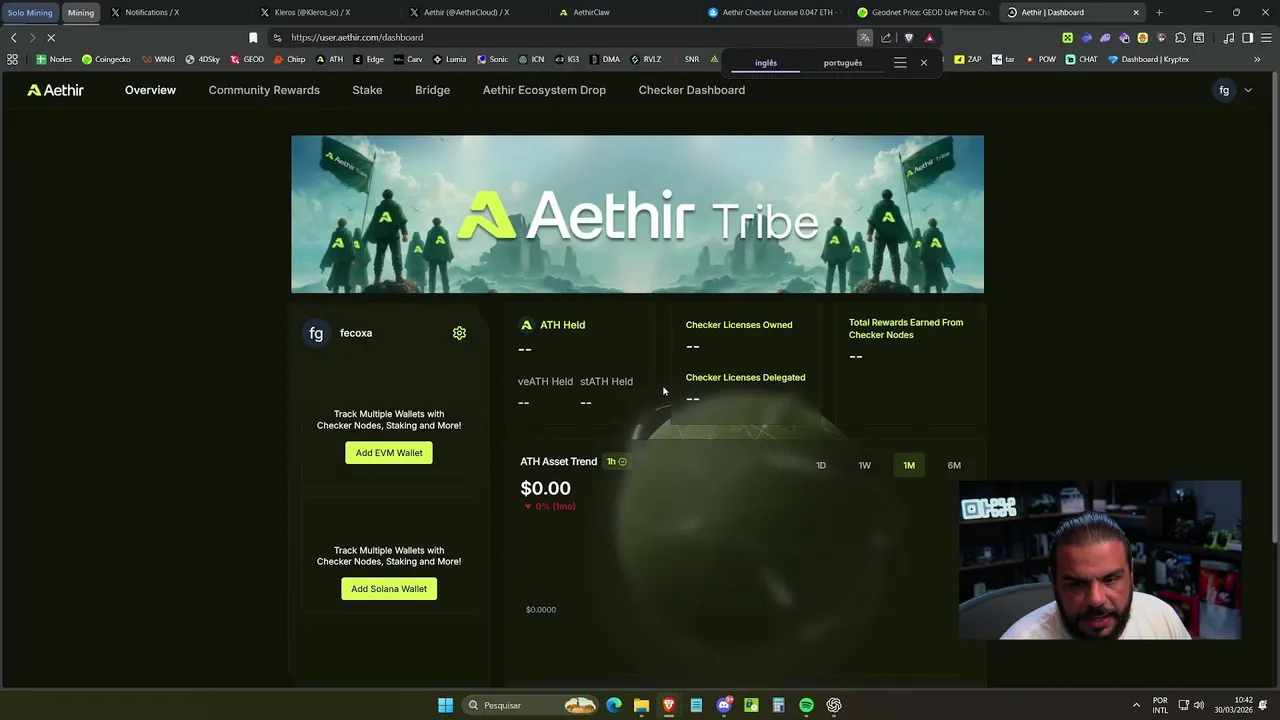Open extensions puzzle icon in toolbar
Viewport: 1280px width, 720px height.
1180,38
